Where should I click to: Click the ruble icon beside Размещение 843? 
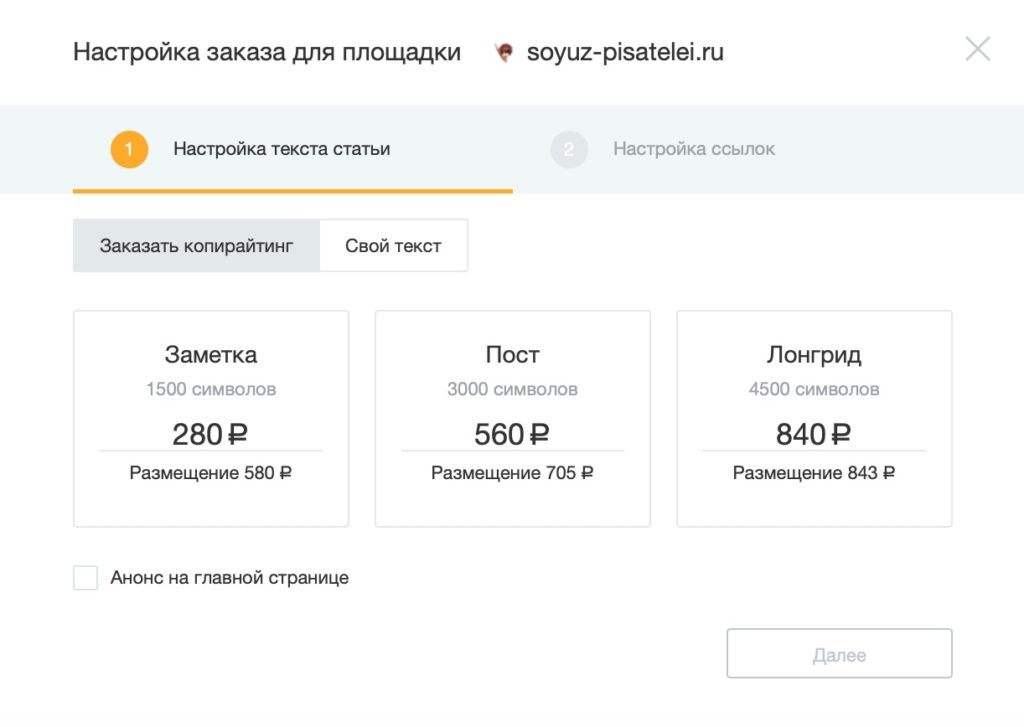[x=889, y=472]
